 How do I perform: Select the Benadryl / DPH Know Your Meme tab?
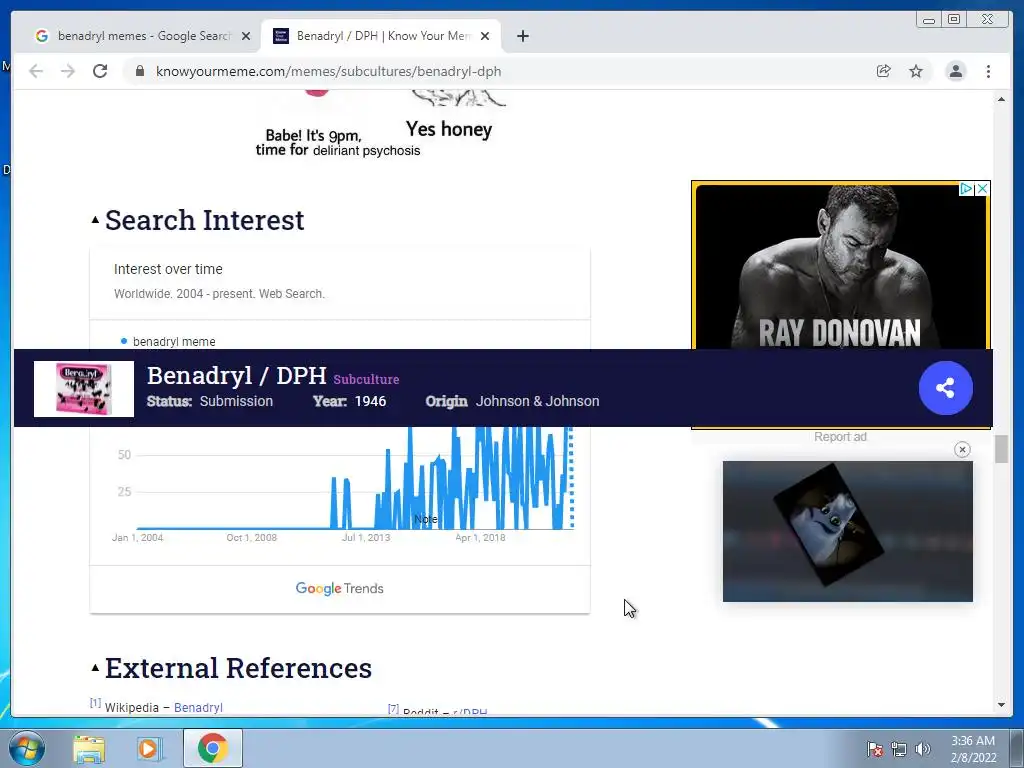coord(381,36)
